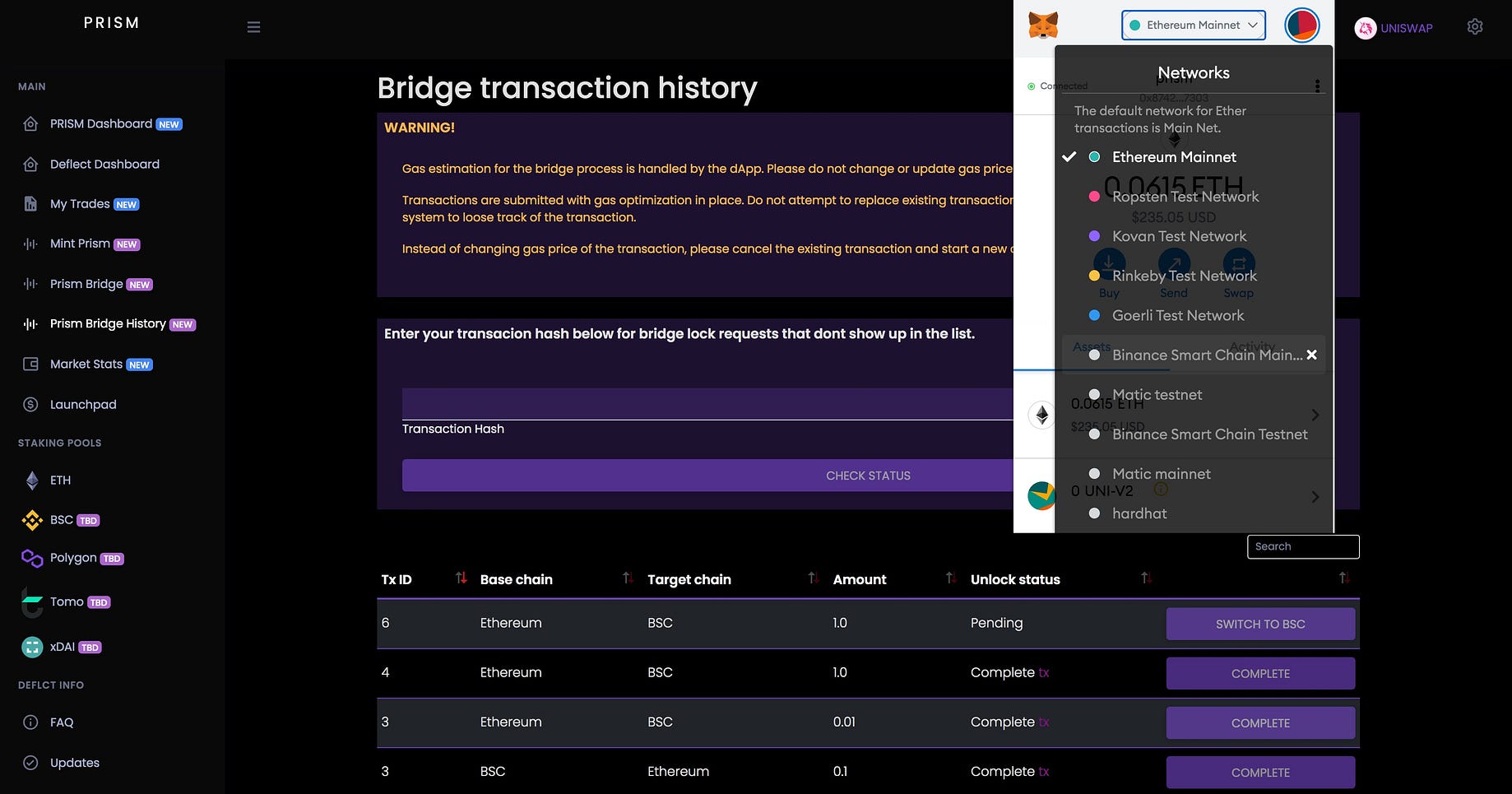Image resolution: width=1512 pixels, height=794 pixels.
Task: Click the ETH diamond icon
Action: pos(32,481)
